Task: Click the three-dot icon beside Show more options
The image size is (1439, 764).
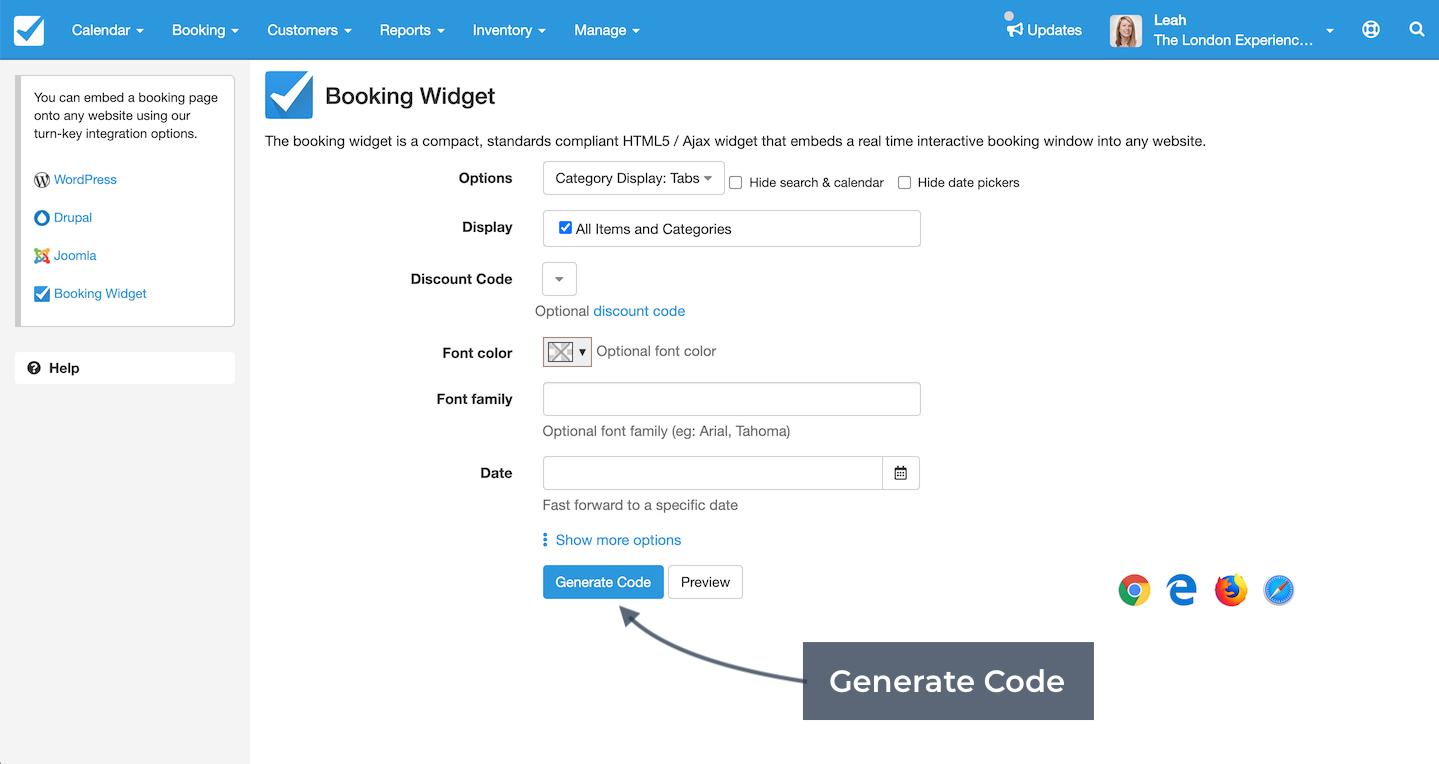Action: pyautogui.click(x=545, y=540)
